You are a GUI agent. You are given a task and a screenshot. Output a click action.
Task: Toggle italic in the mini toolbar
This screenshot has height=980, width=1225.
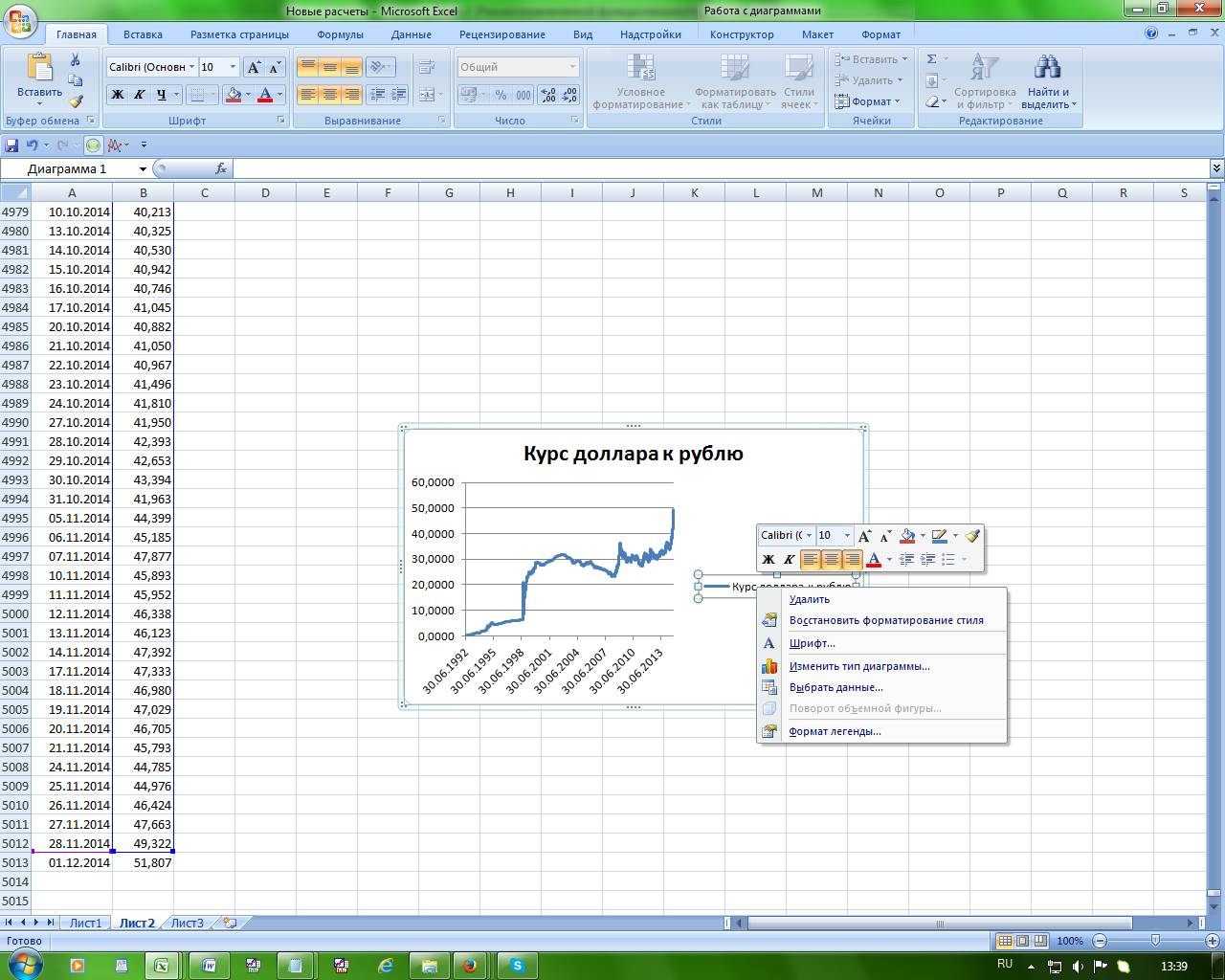point(789,560)
